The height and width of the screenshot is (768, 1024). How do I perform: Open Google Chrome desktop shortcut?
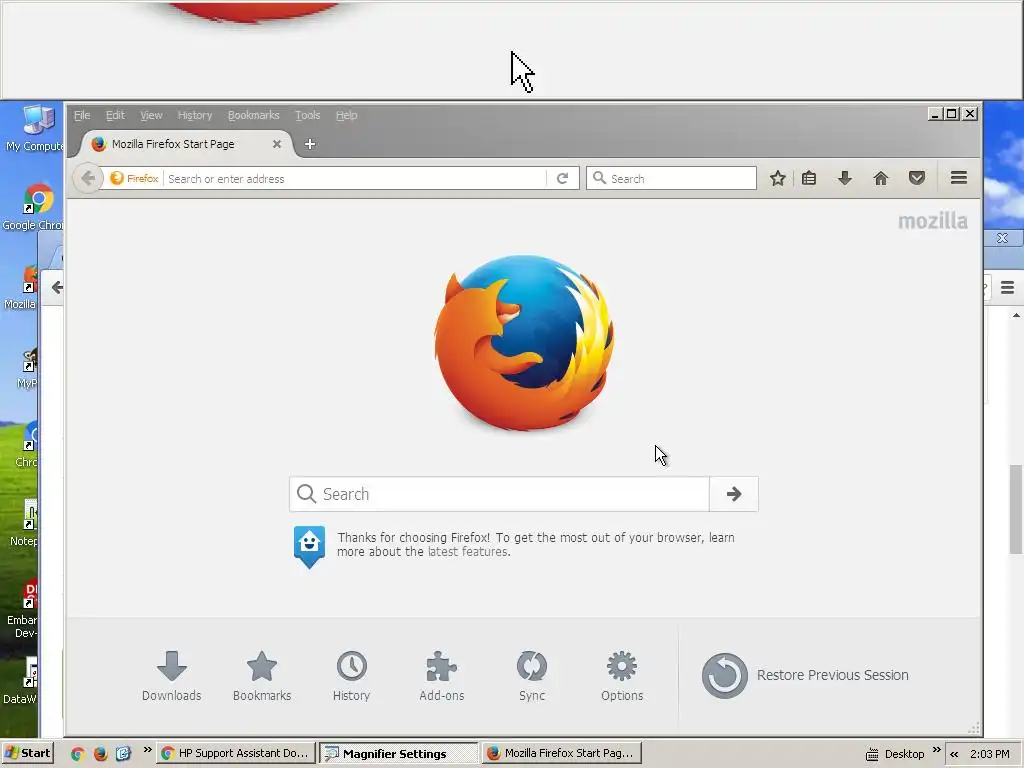[x=34, y=208]
